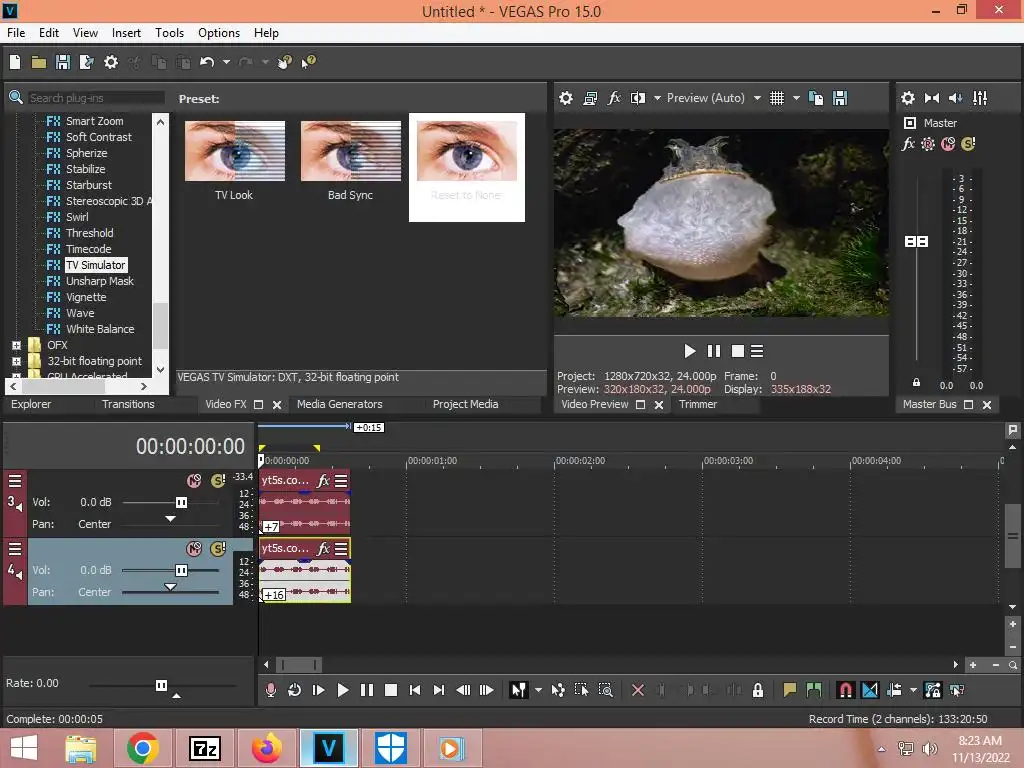Switch to the Media Generators tab

tap(339, 404)
